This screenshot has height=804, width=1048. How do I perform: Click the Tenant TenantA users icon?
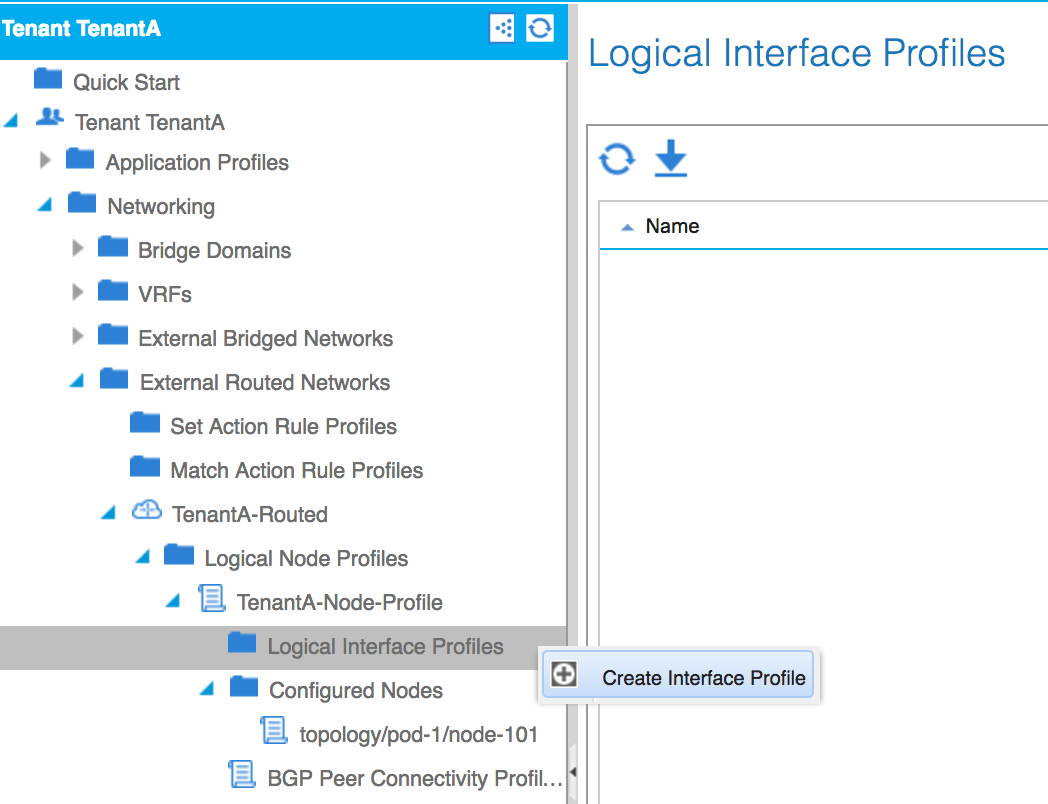(x=49, y=117)
